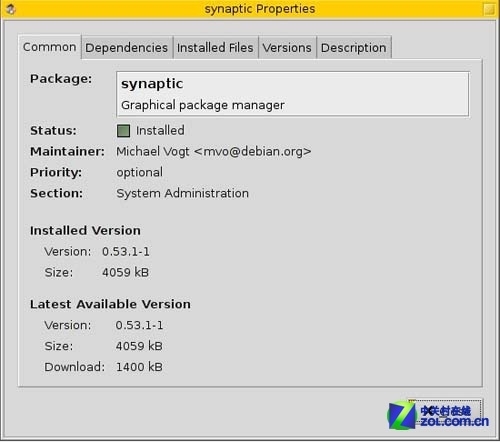The width and height of the screenshot is (500, 442).
Task: Click the 'Download:' label
Action: point(75,367)
